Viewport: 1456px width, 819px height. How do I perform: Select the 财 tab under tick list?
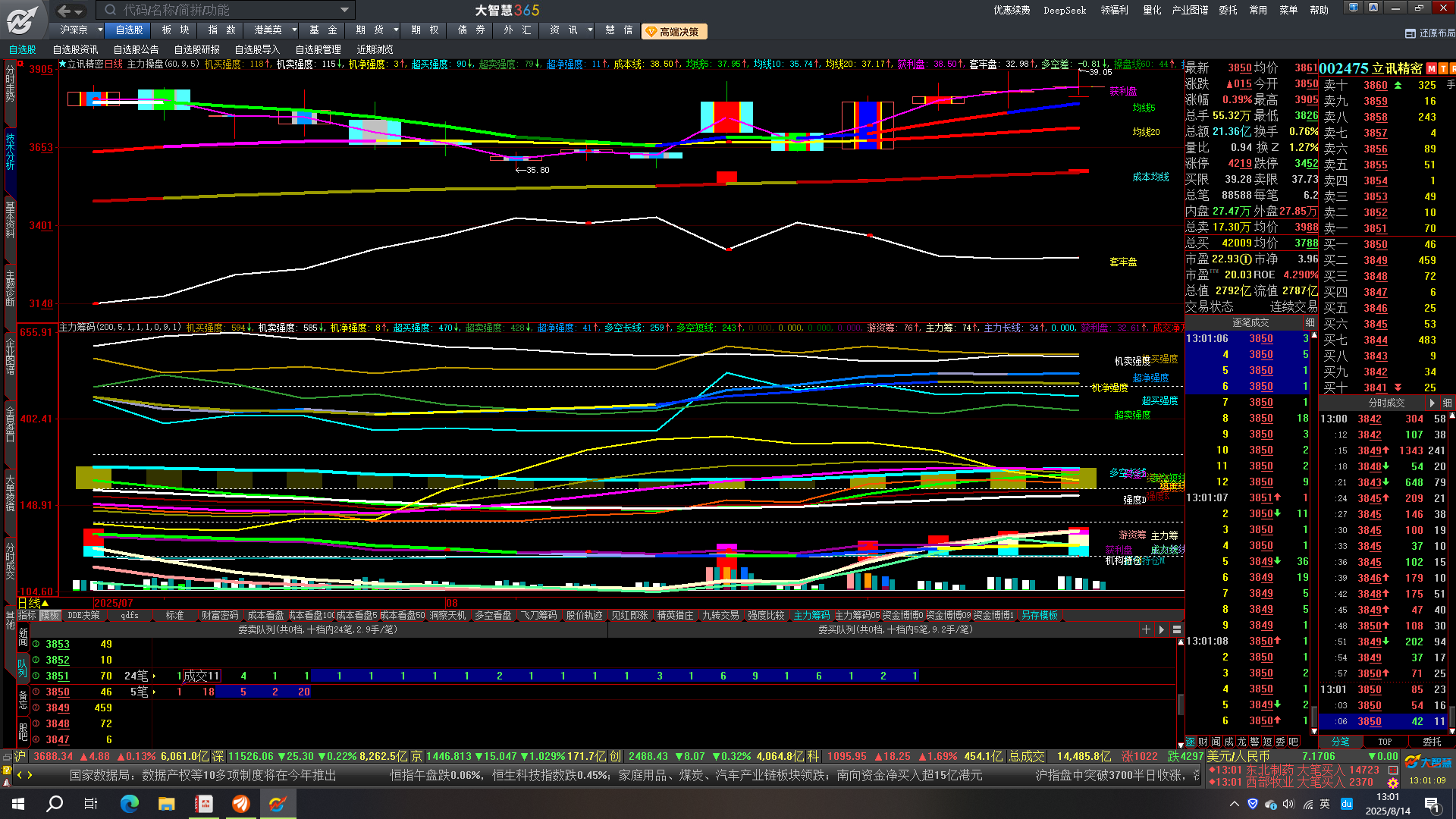[x=1203, y=742]
